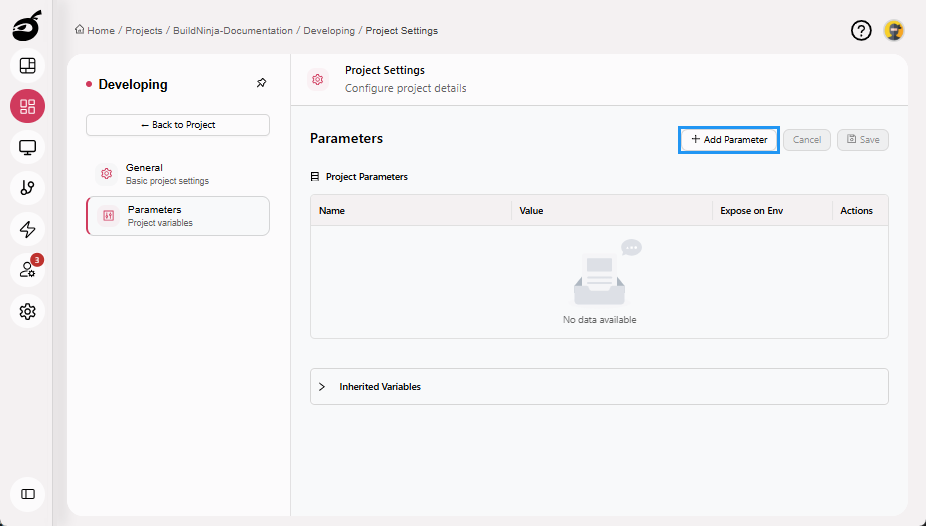Click the Add Parameter button
This screenshot has width=926, height=526.
[x=729, y=140]
